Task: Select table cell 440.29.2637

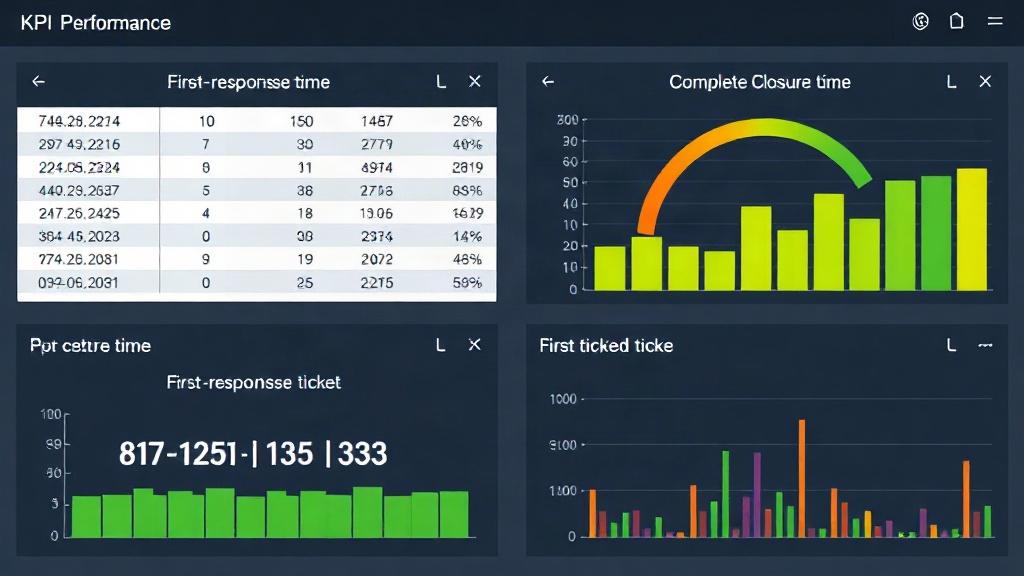Action: (x=79, y=191)
